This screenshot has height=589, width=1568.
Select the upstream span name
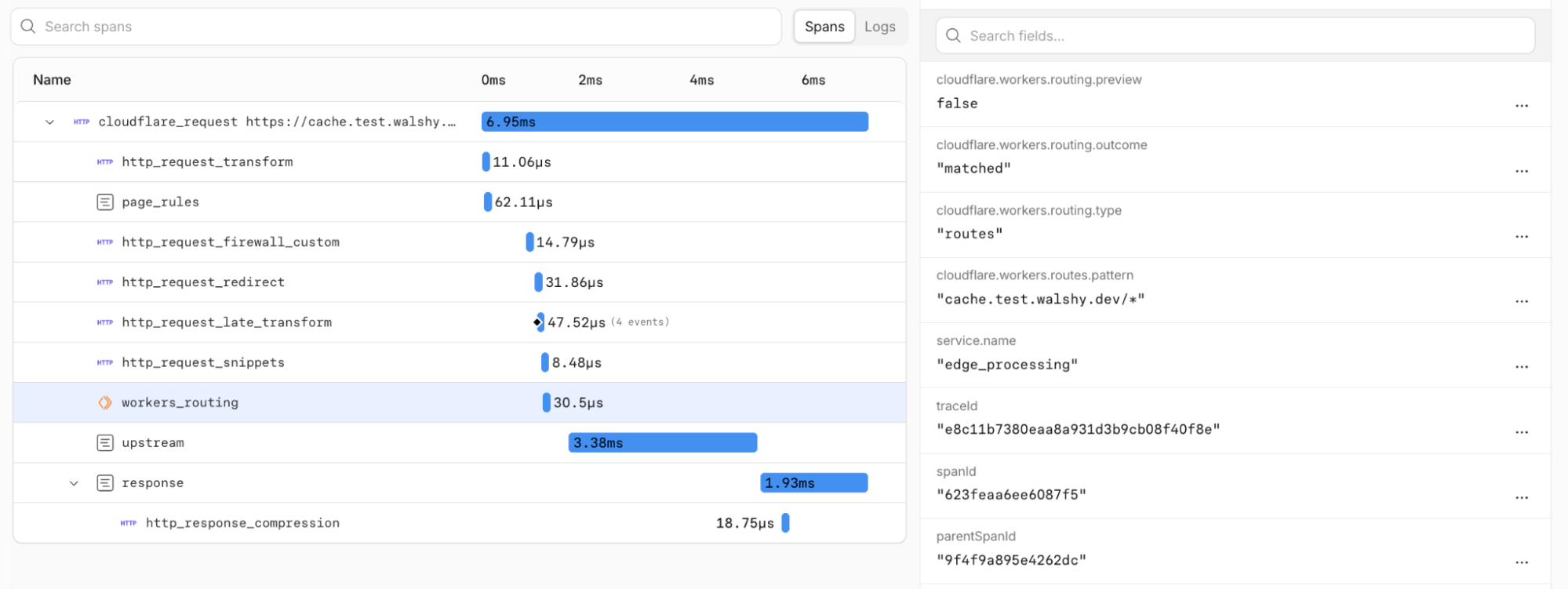[153, 443]
